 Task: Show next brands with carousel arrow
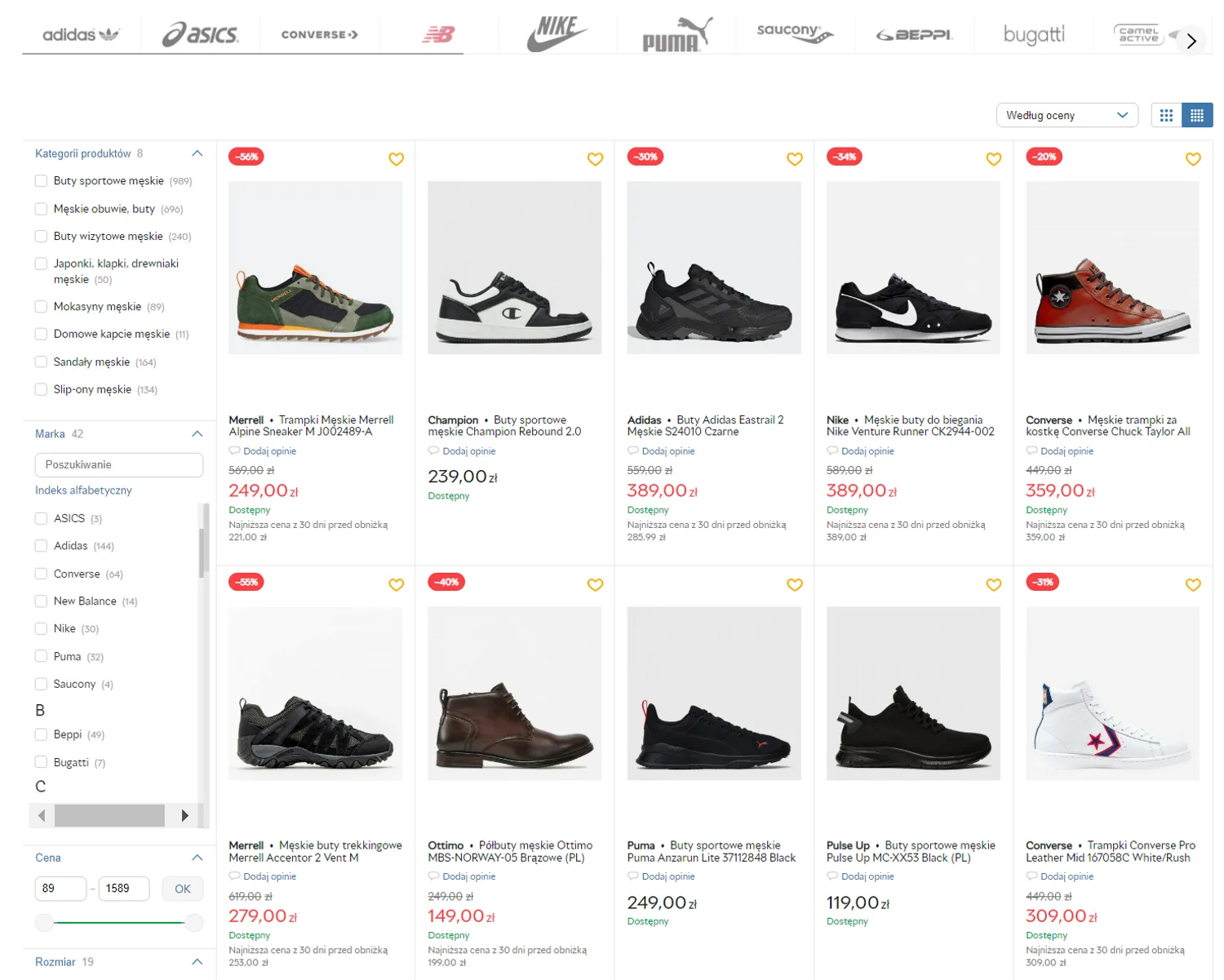pos(1191,41)
